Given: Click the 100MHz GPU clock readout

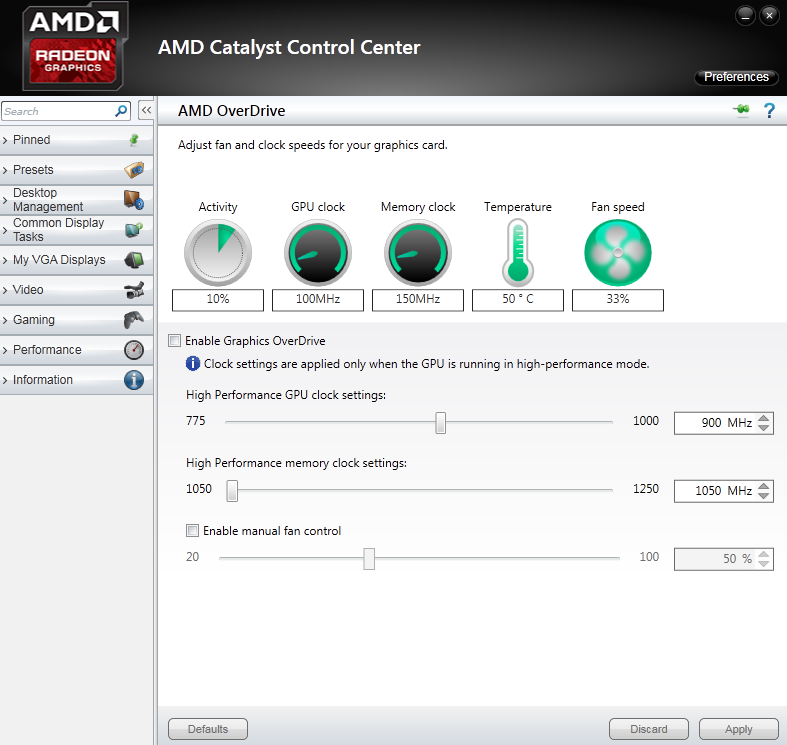Looking at the screenshot, I should (318, 300).
